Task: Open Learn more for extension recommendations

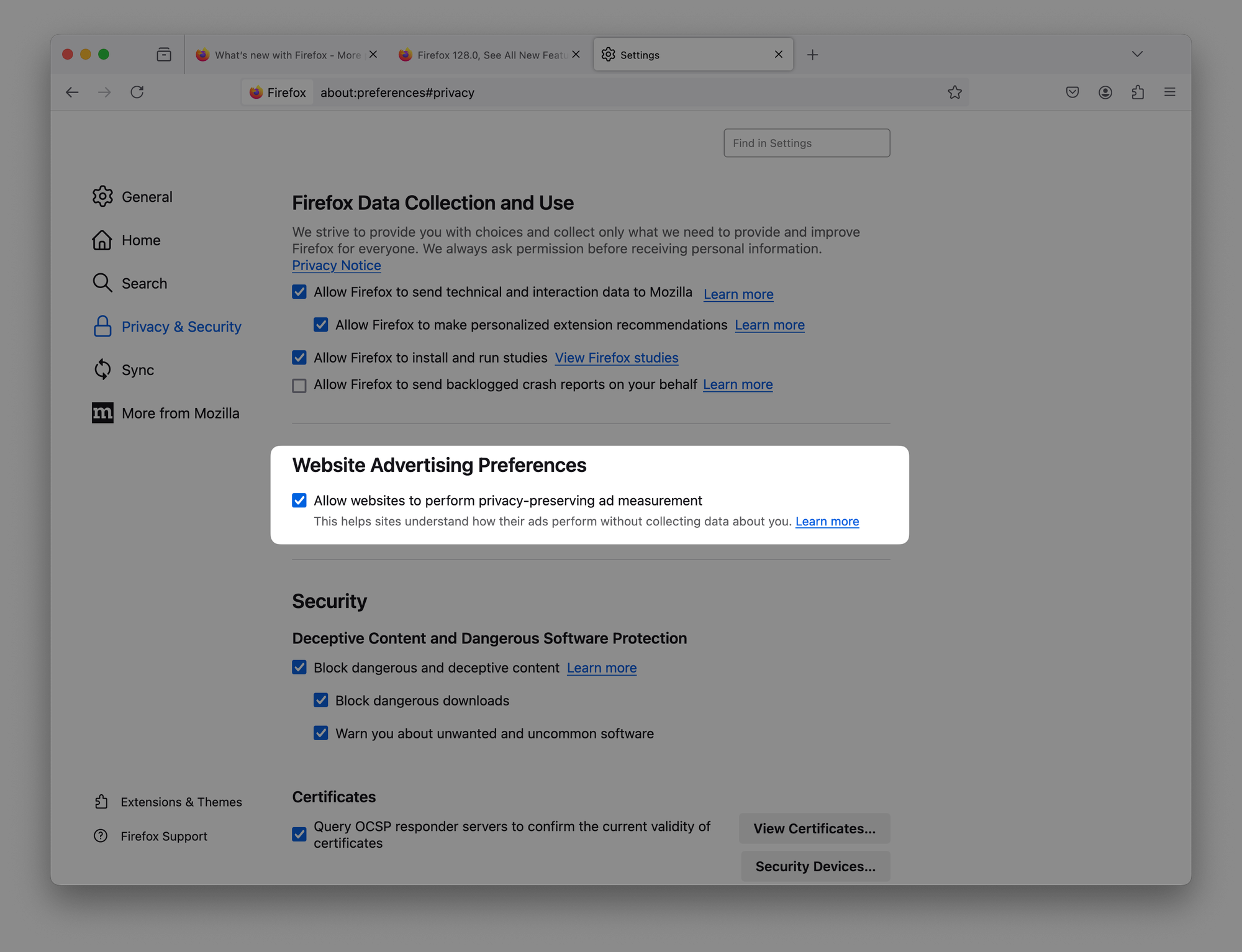Action: pyautogui.click(x=769, y=325)
